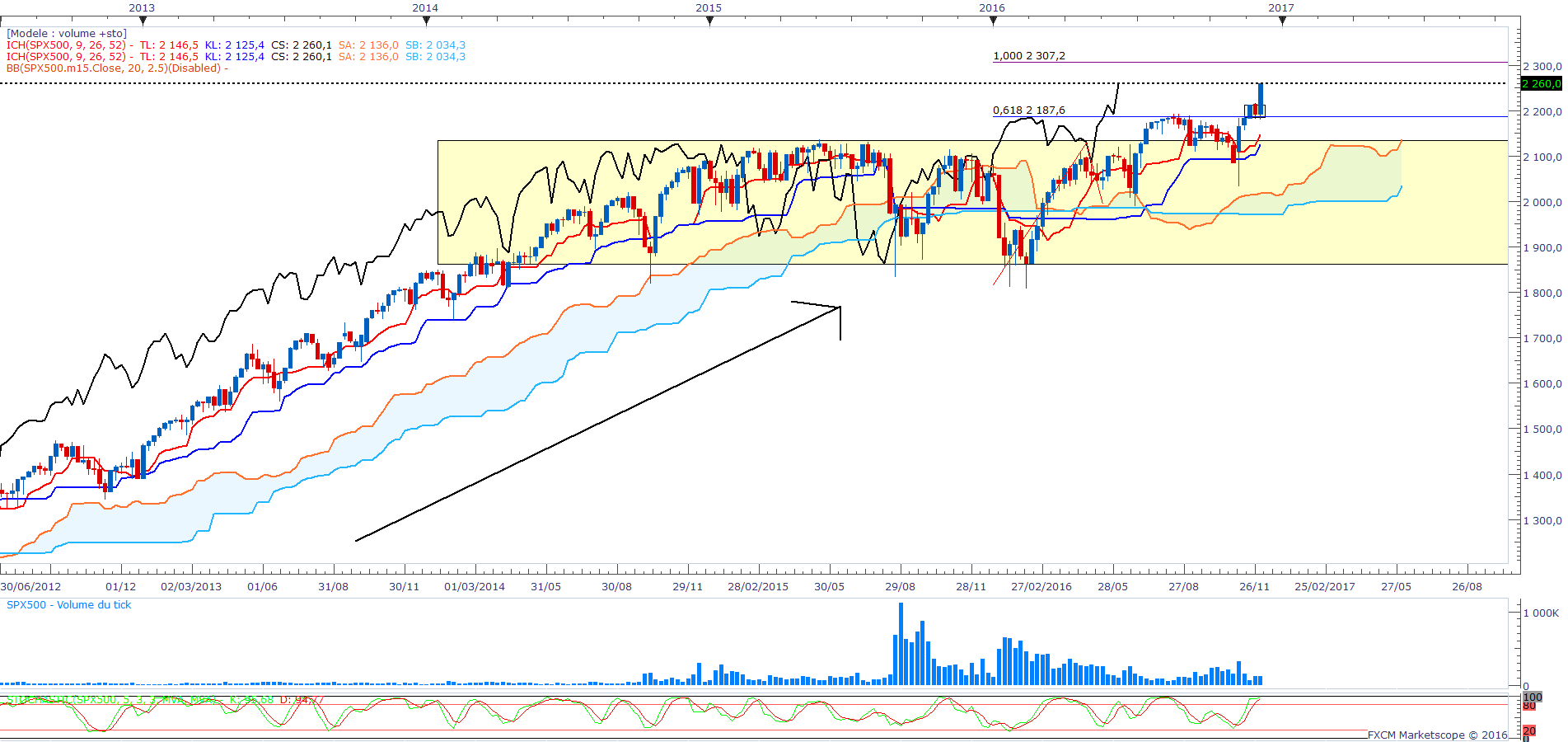This screenshot has height=742, width=1568.
Task: Click the 28/02/2015 date axis label
Action: click(758, 587)
